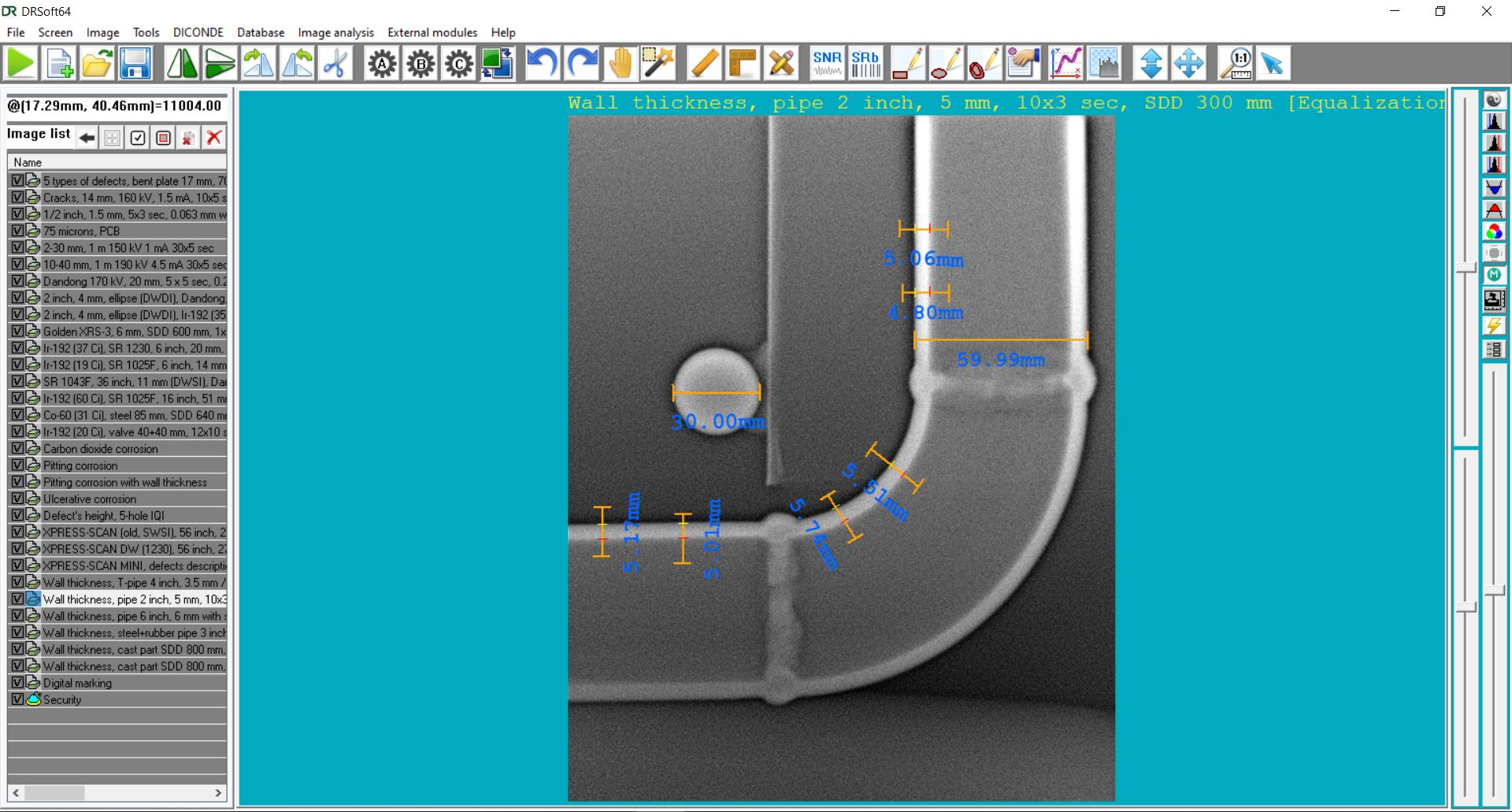Screen dimensions: 1512x812
Task: Open the DICONDE menu
Action: pyautogui.click(x=198, y=32)
